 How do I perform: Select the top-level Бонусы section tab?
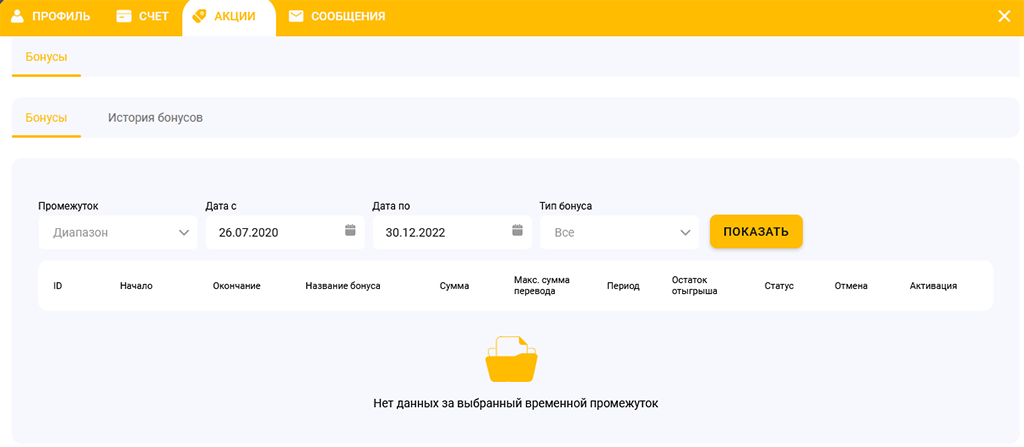(46, 57)
